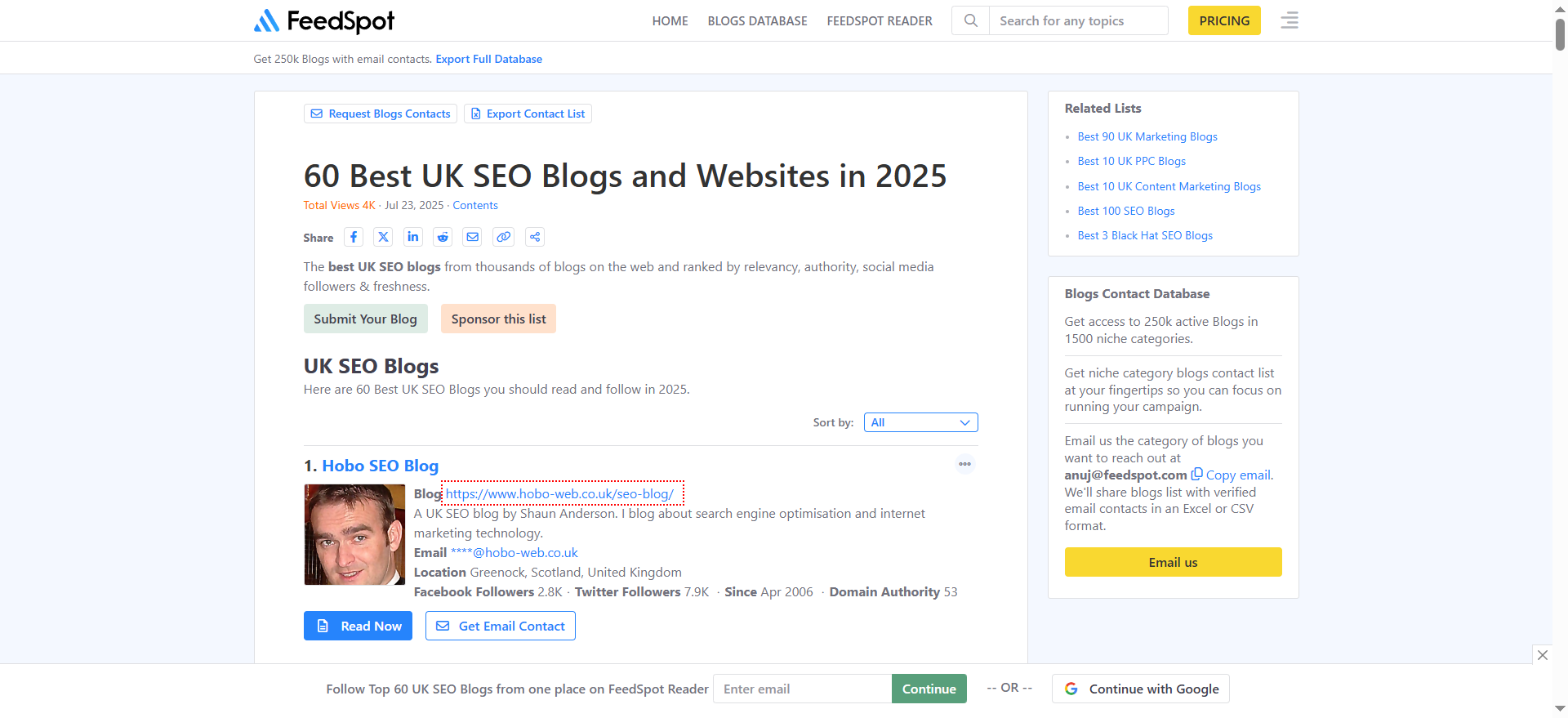Click Get Email Contact button
Screen dimensions: 1568x718
[501, 626]
